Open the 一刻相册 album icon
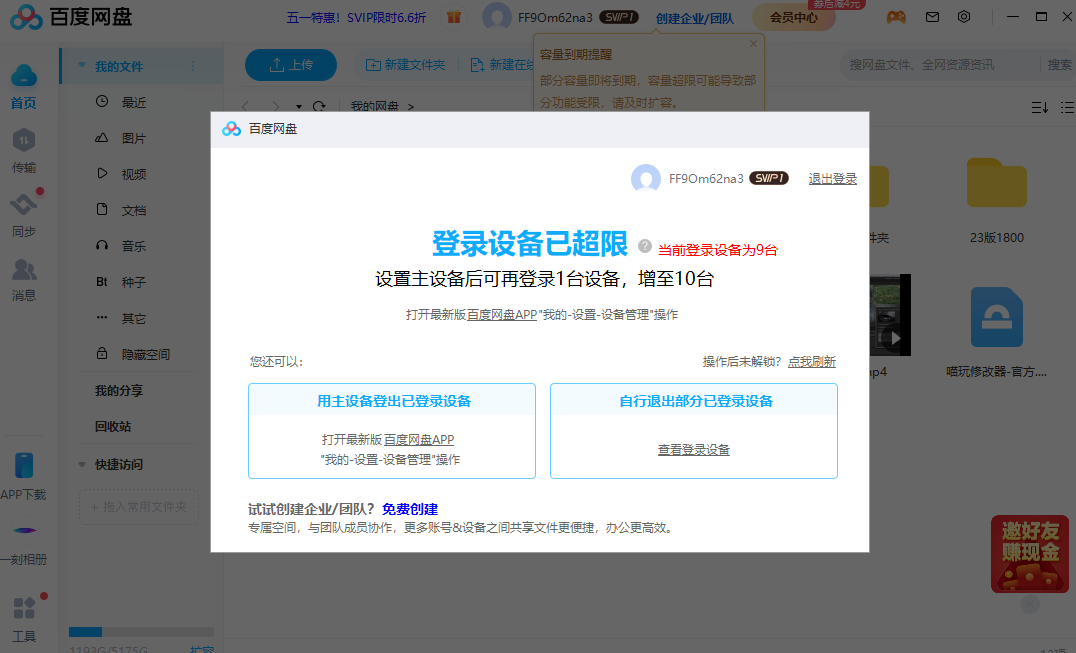Viewport: 1076px width, 653px height. click(25, 530)
